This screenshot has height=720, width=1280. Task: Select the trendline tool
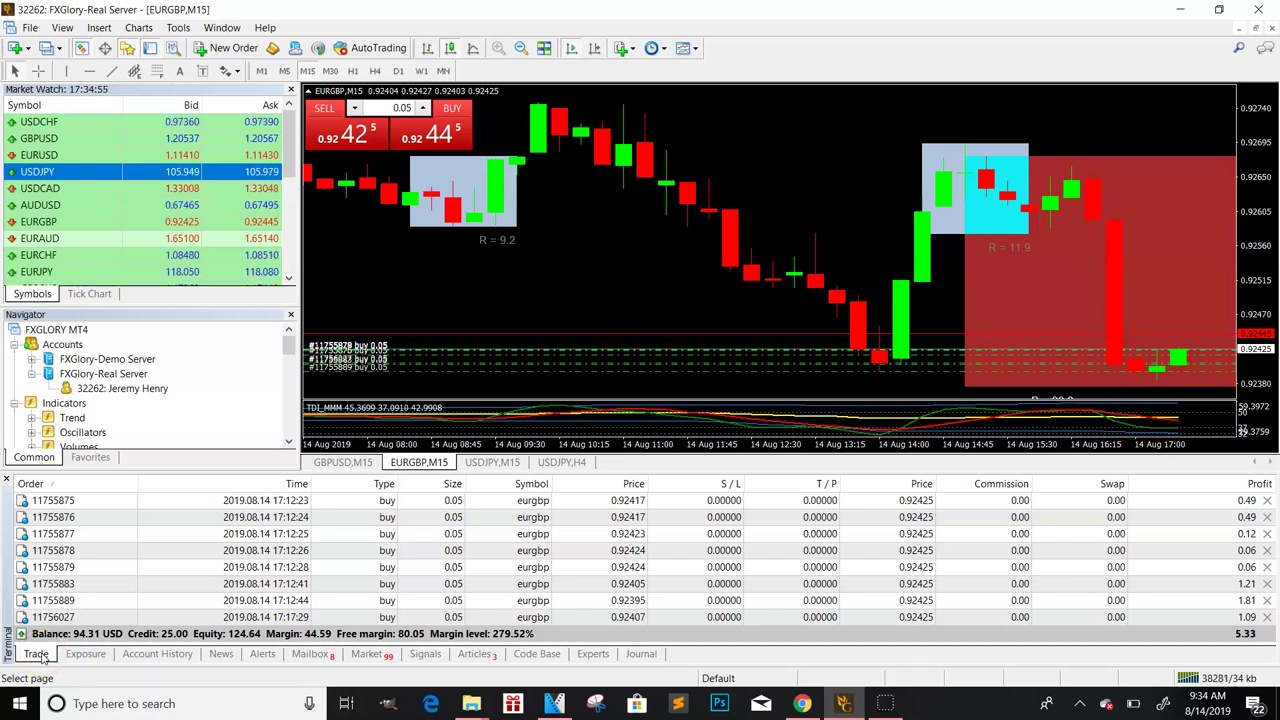tap(111, 71)
